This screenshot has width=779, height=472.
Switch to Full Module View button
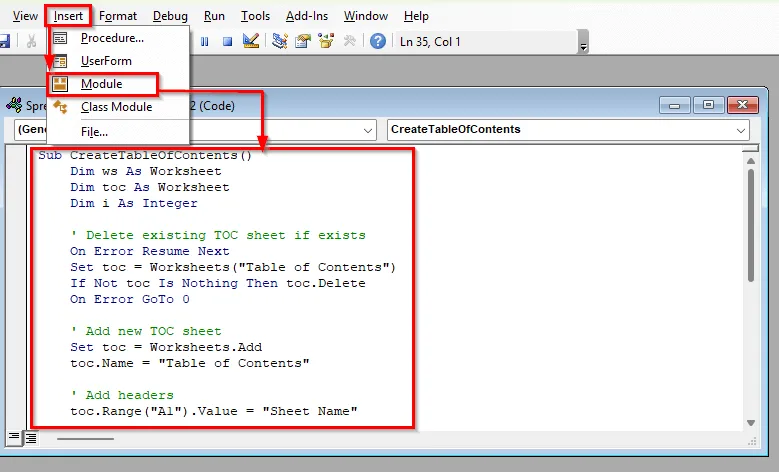[31, 438]
